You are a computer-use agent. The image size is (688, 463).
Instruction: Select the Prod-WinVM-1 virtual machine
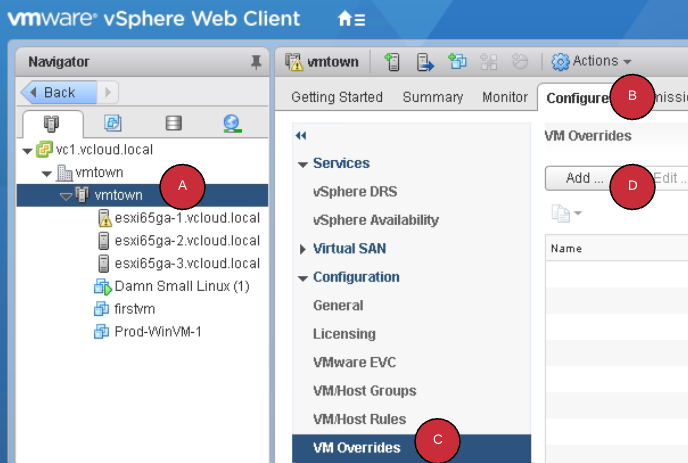click(158, 332)
